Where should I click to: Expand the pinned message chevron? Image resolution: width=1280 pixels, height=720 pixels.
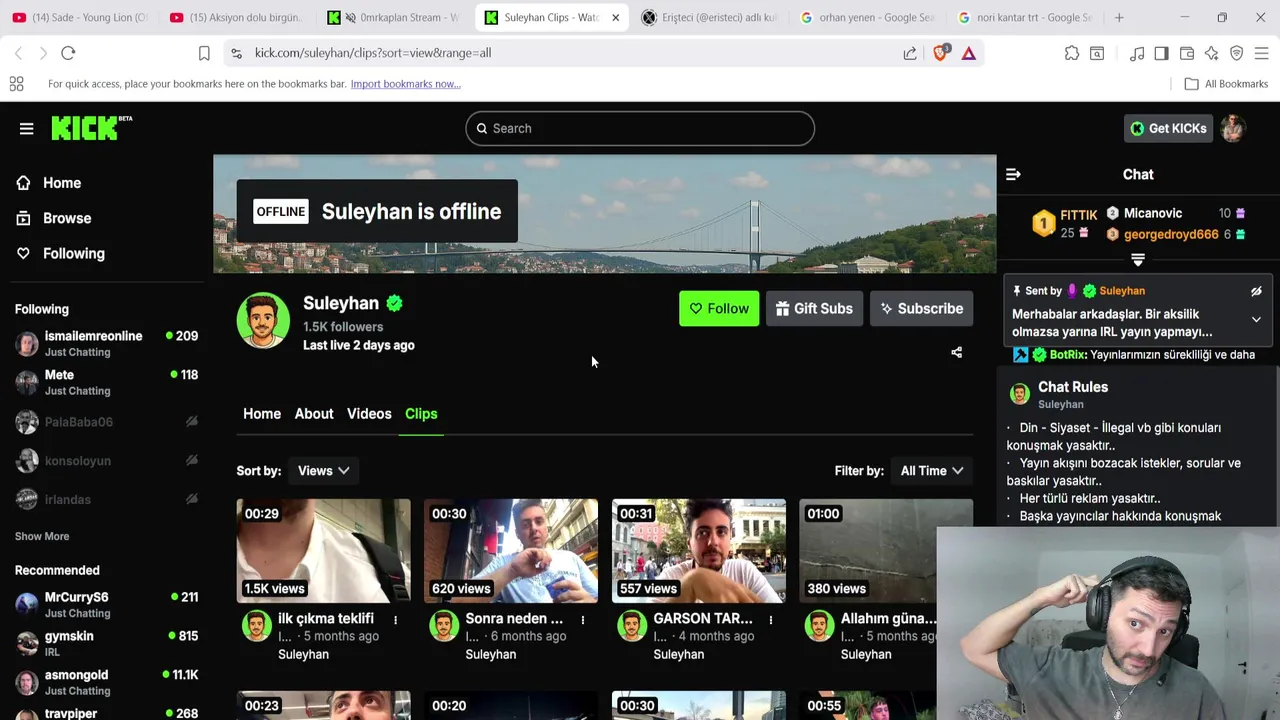1256,320
